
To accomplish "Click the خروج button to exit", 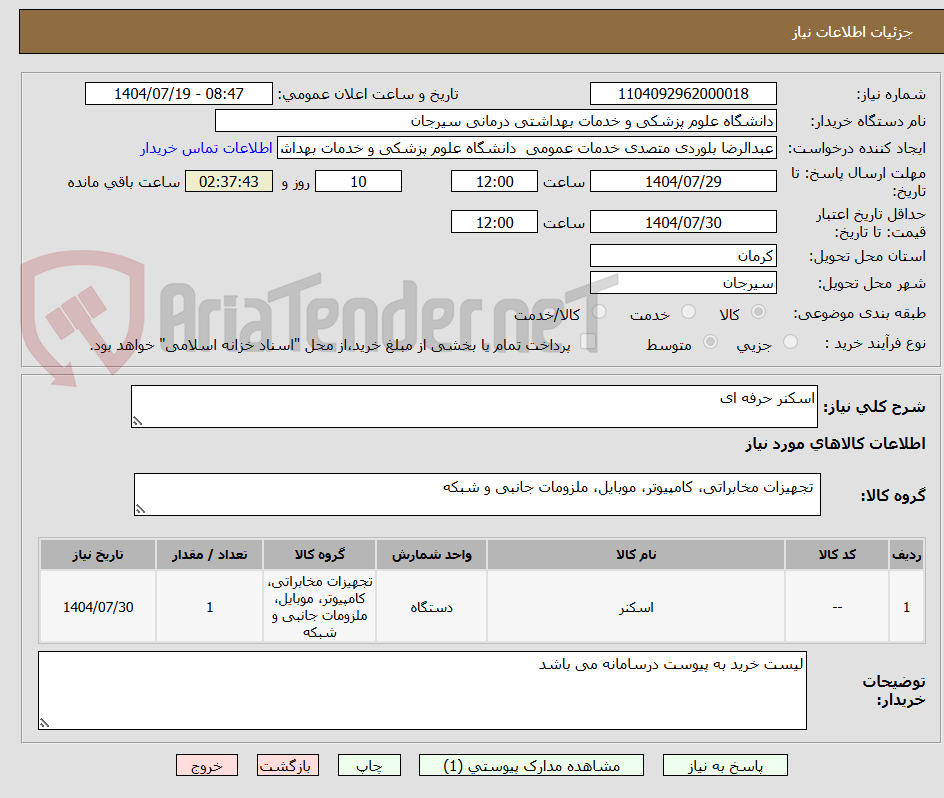I will pos(206,764).
